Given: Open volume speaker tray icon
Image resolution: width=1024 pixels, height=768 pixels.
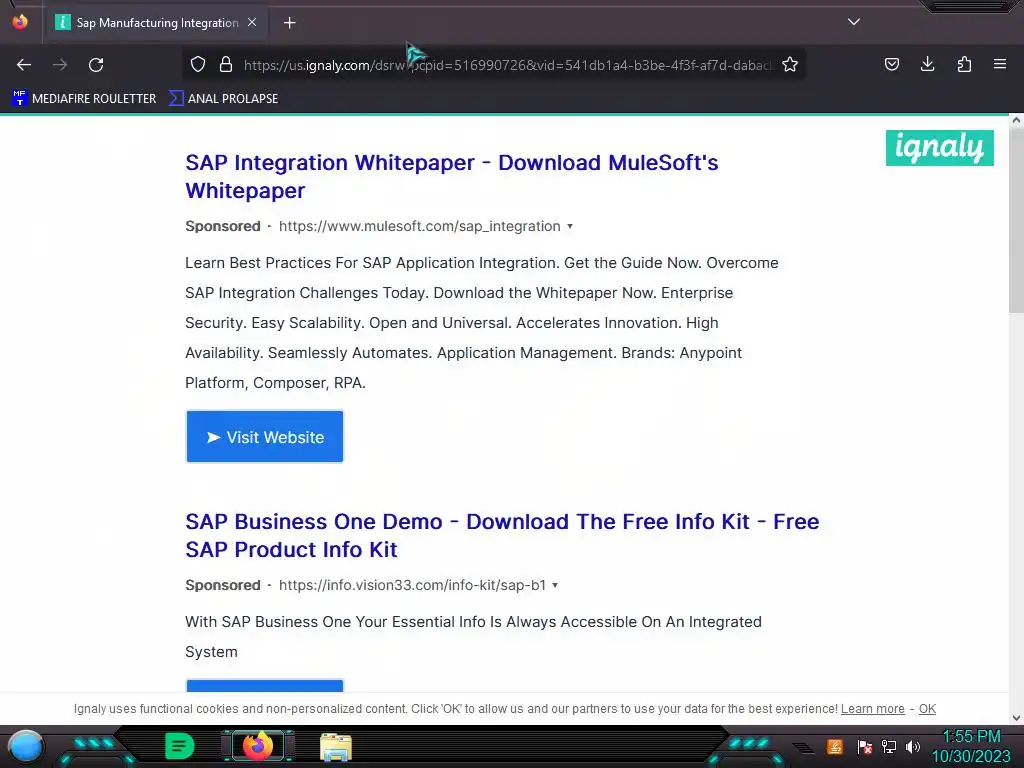Looking at the screenshot, I should point(913,747).
